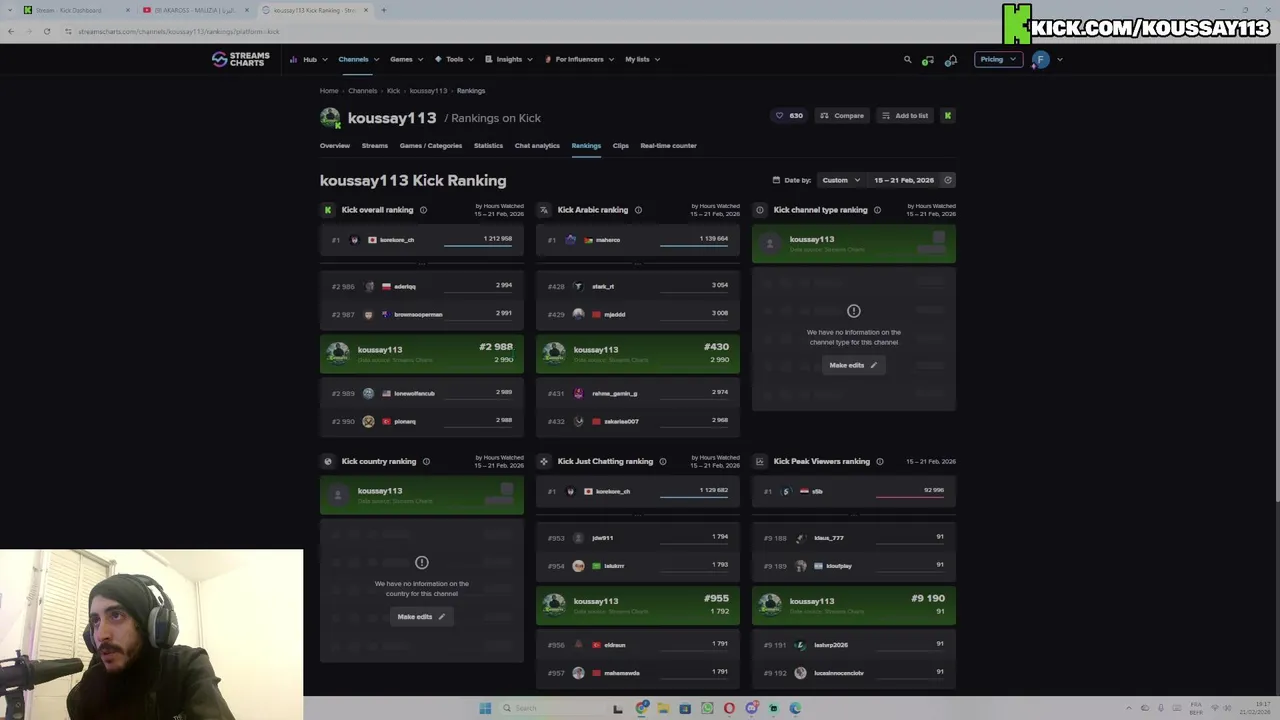Click info icon beside Kick overall ranking
The width and height of the screenshot is (1280, 720).
(423, 210)
